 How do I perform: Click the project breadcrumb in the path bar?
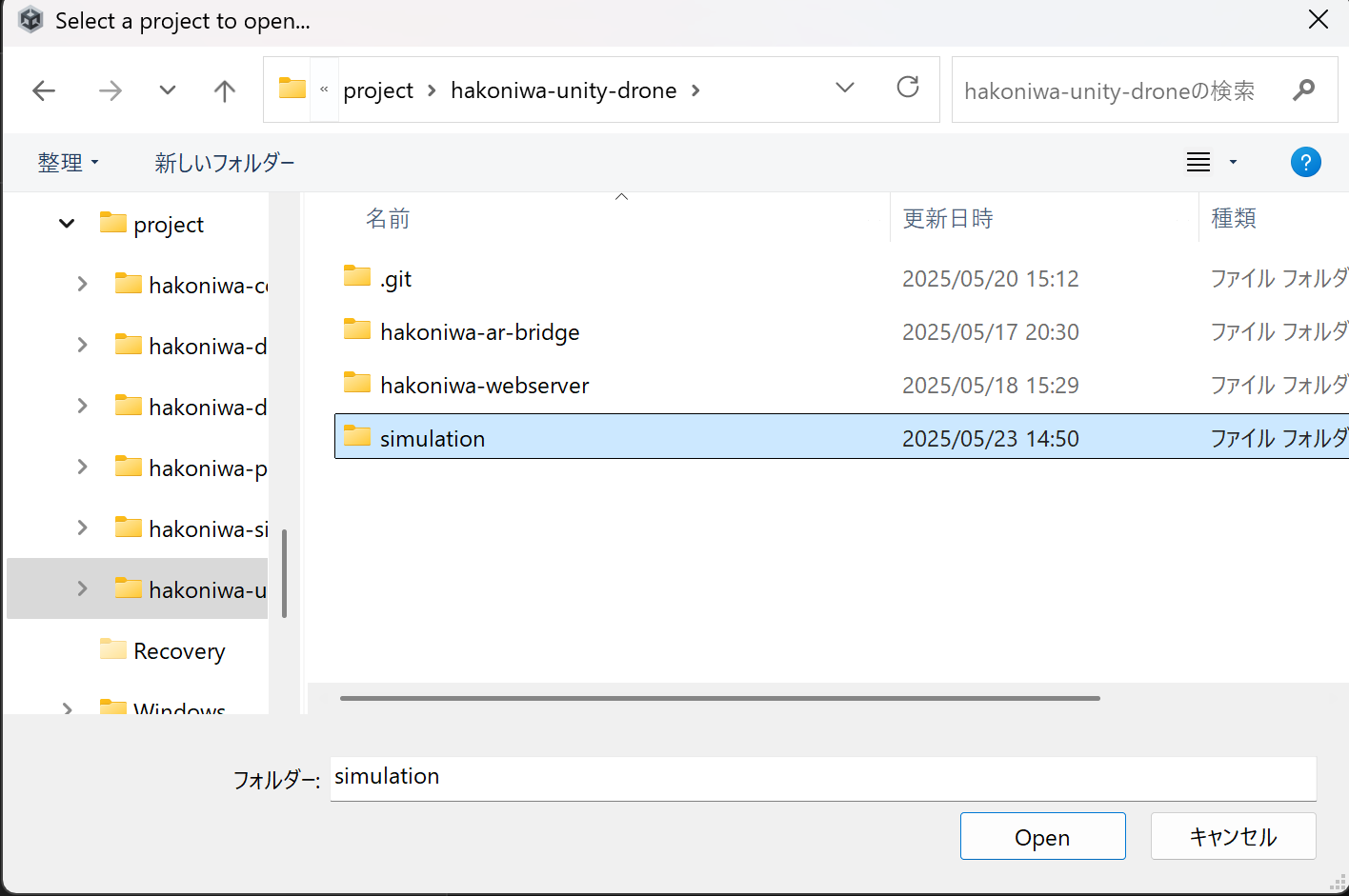pyautogui.click(x=378, y=90)
